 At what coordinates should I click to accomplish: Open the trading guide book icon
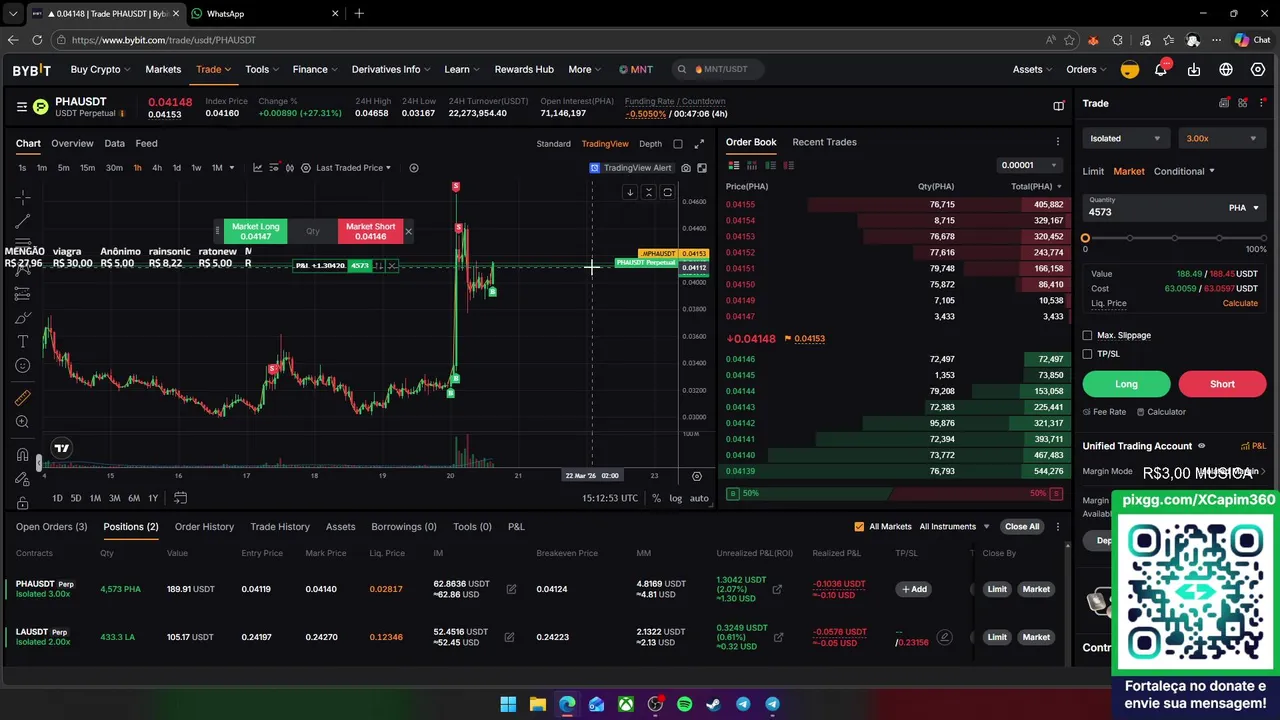1058,106
